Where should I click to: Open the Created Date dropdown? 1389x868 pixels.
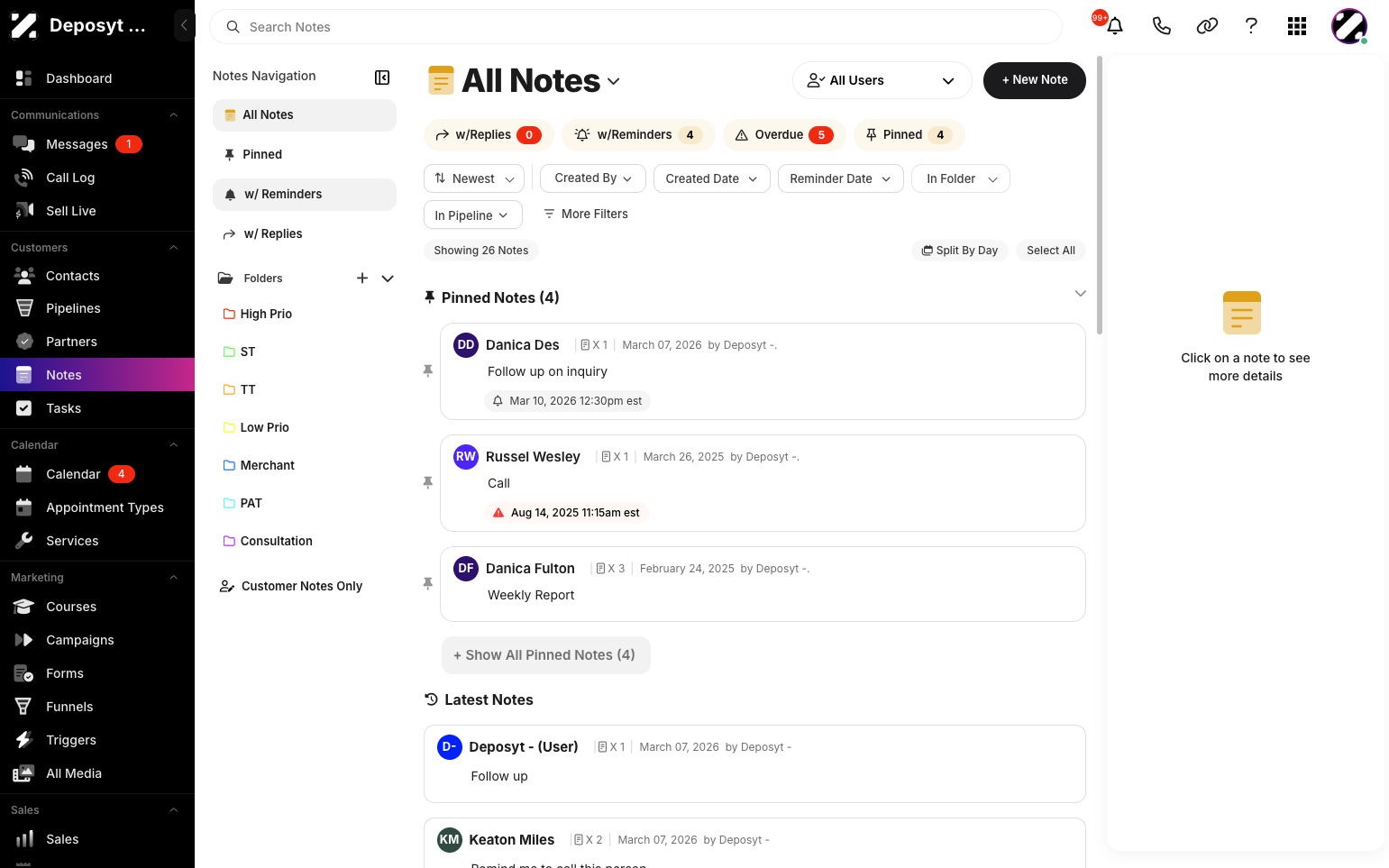coord(712,178)
